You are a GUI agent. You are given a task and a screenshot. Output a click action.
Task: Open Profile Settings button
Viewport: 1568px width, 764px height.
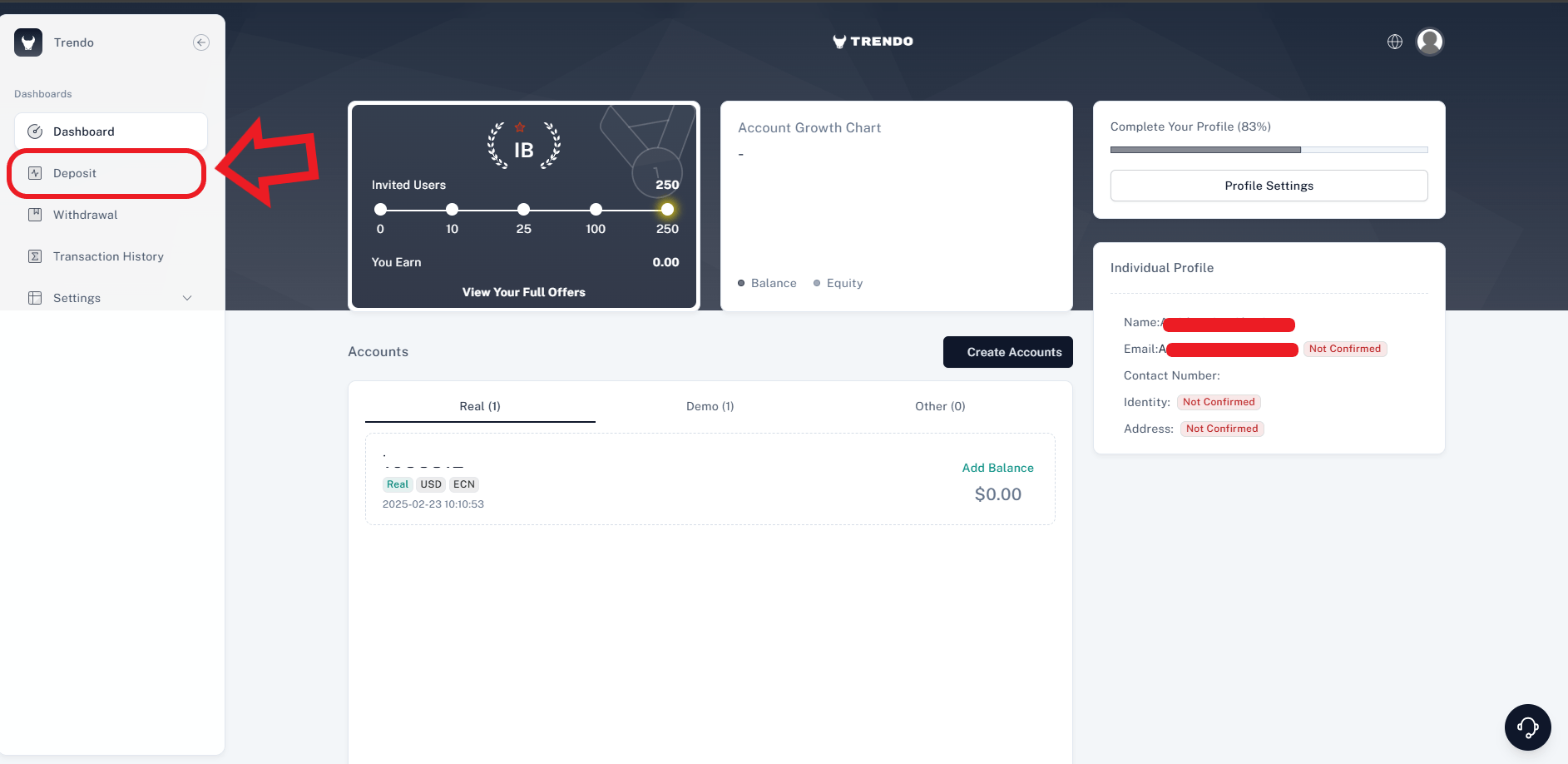[x=1269, y=186]
